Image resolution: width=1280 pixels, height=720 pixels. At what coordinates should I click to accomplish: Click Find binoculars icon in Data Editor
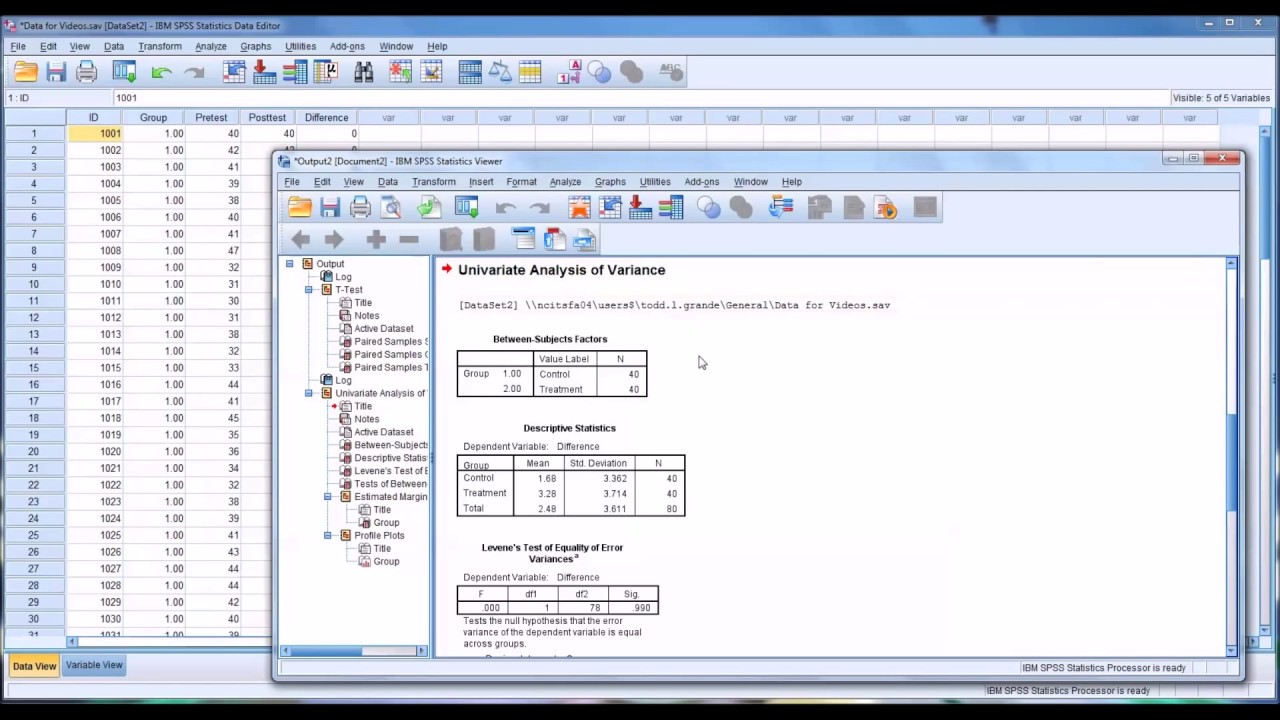pos(363,71)
